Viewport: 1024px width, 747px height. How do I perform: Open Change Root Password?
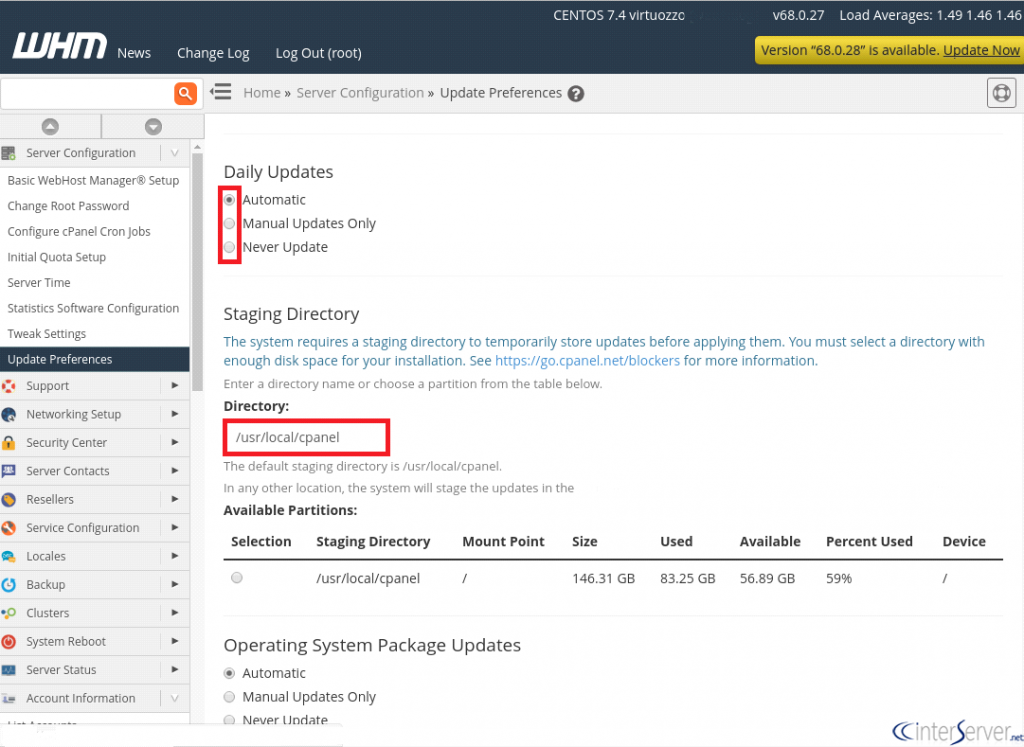coord(69,206)
